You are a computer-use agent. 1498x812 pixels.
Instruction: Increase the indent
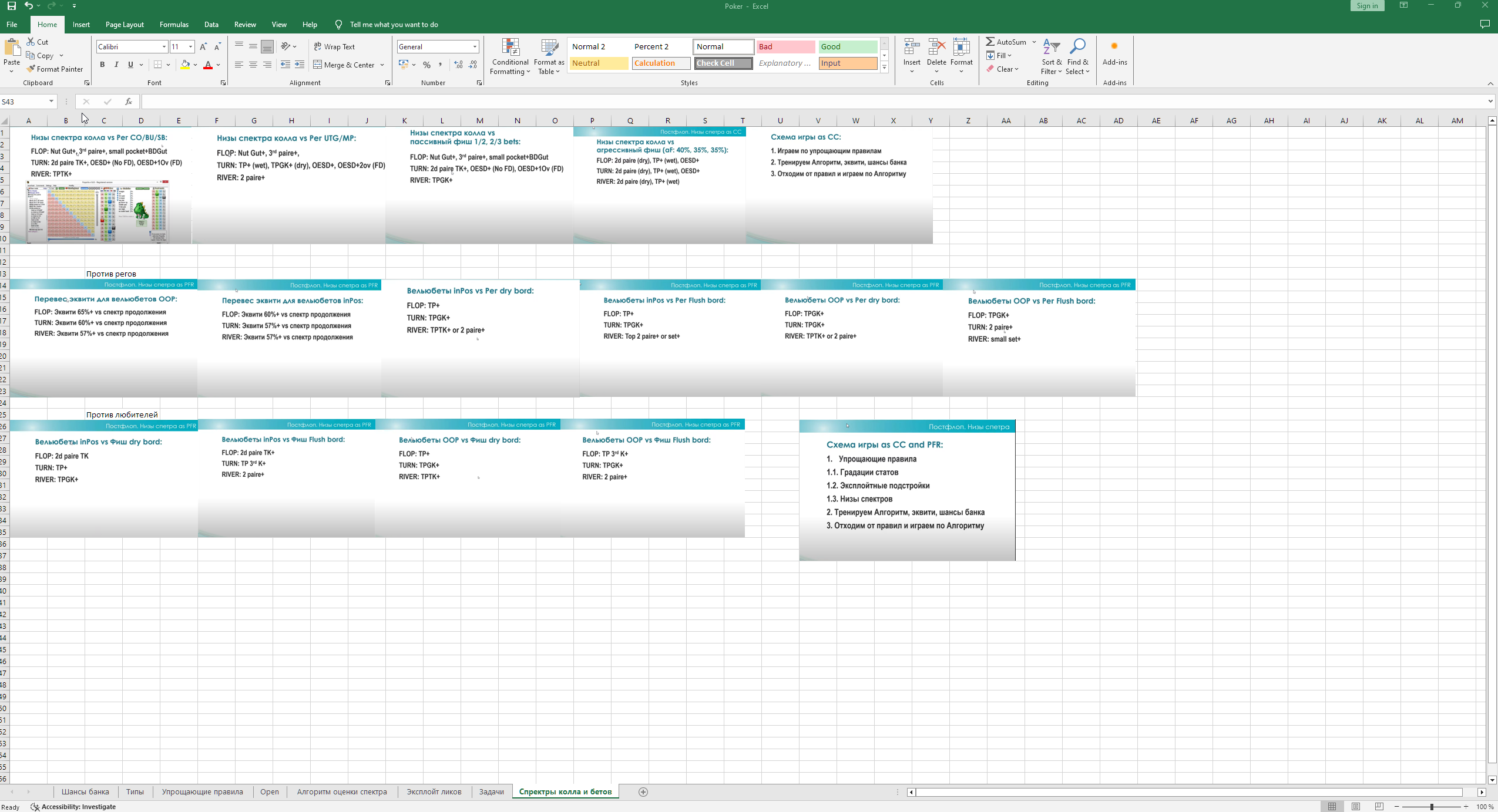[300, 65]
